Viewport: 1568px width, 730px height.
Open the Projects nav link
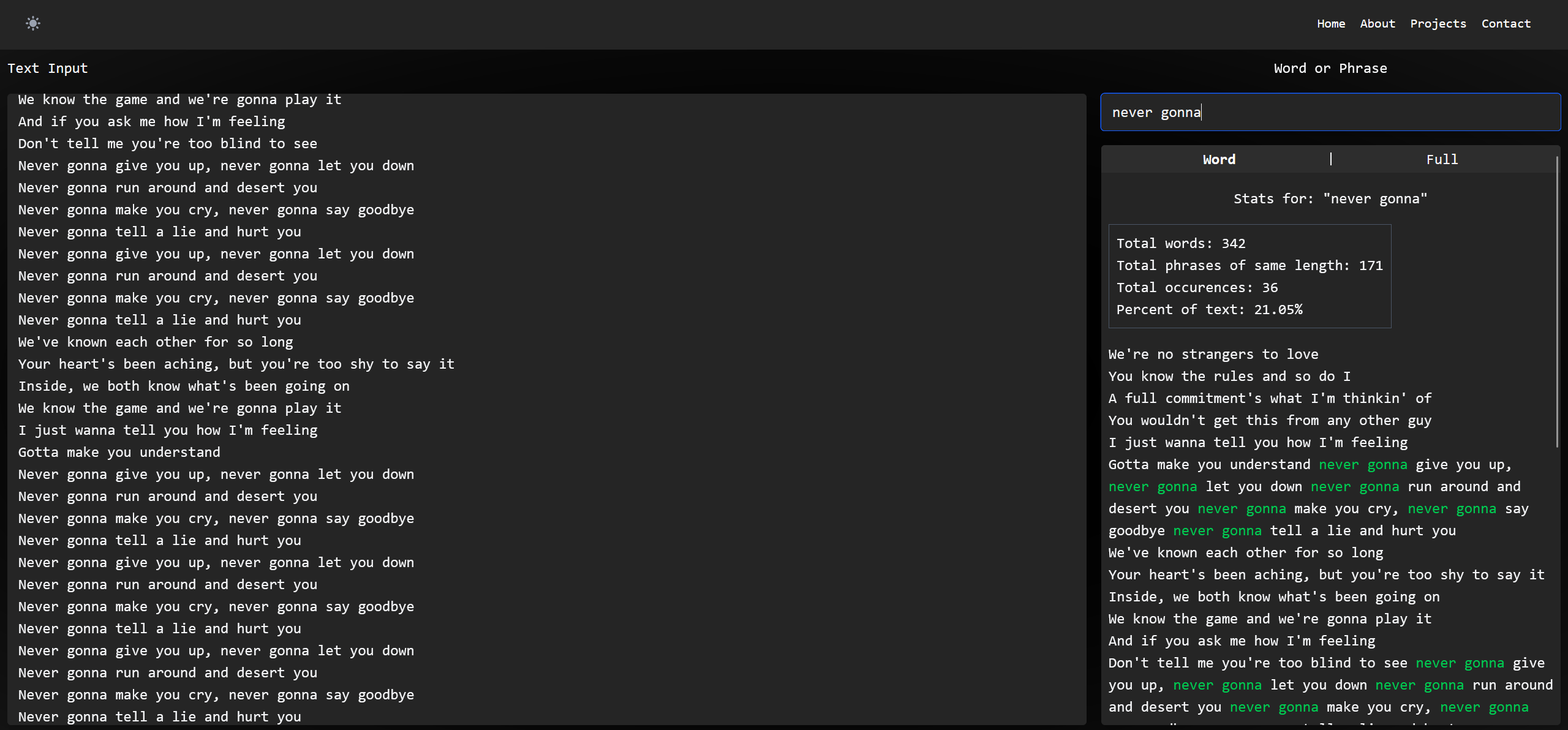1438,23
